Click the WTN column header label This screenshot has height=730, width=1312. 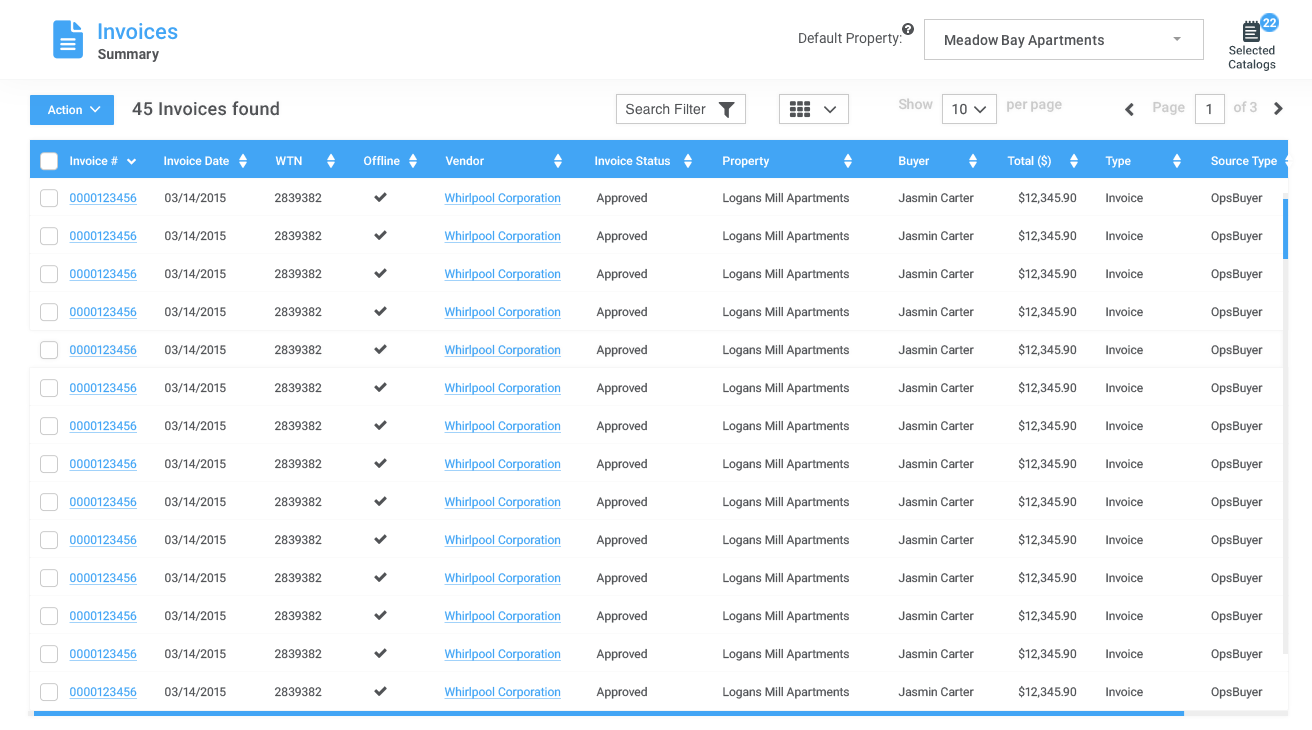point(288,161)
